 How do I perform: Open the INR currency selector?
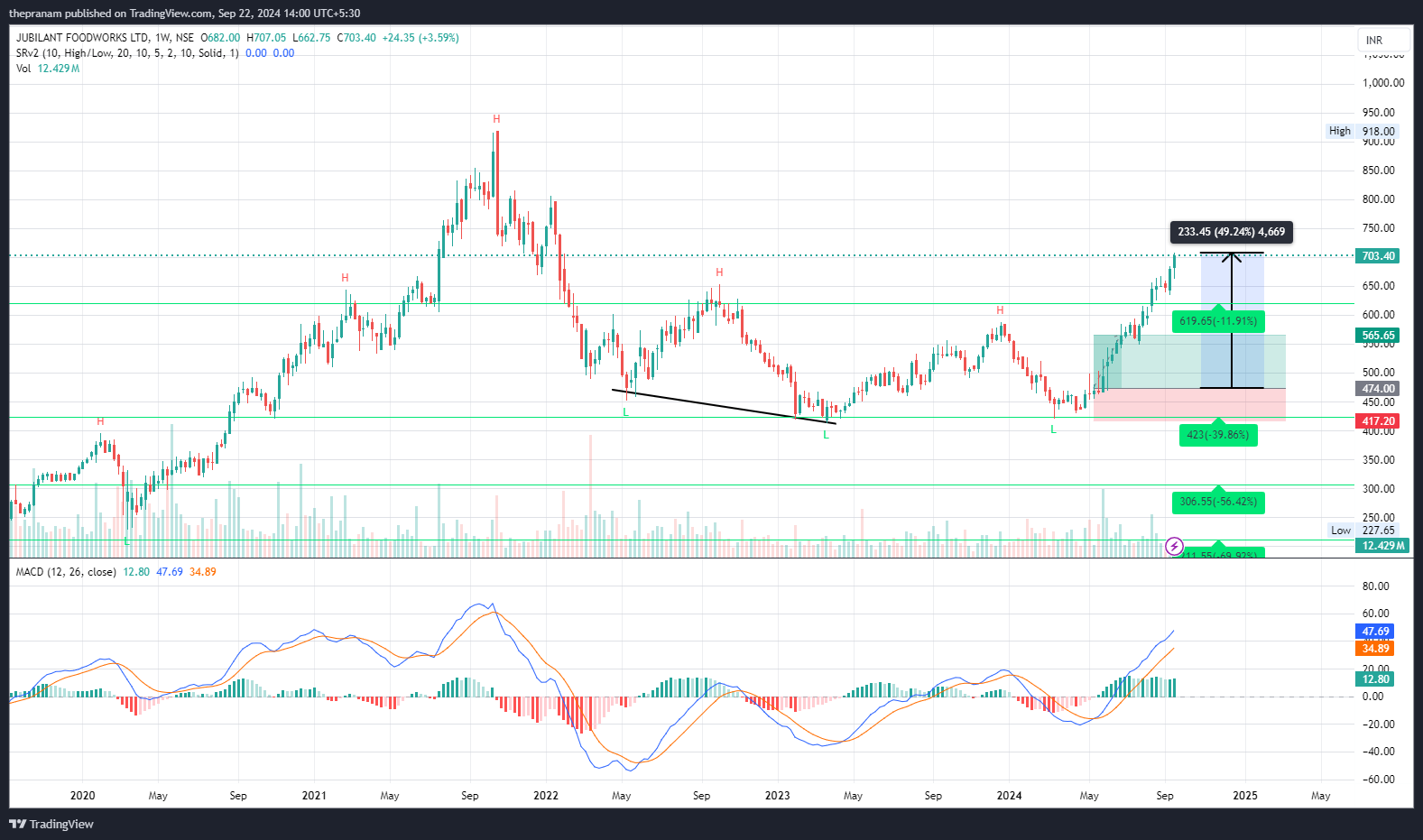1383,40
